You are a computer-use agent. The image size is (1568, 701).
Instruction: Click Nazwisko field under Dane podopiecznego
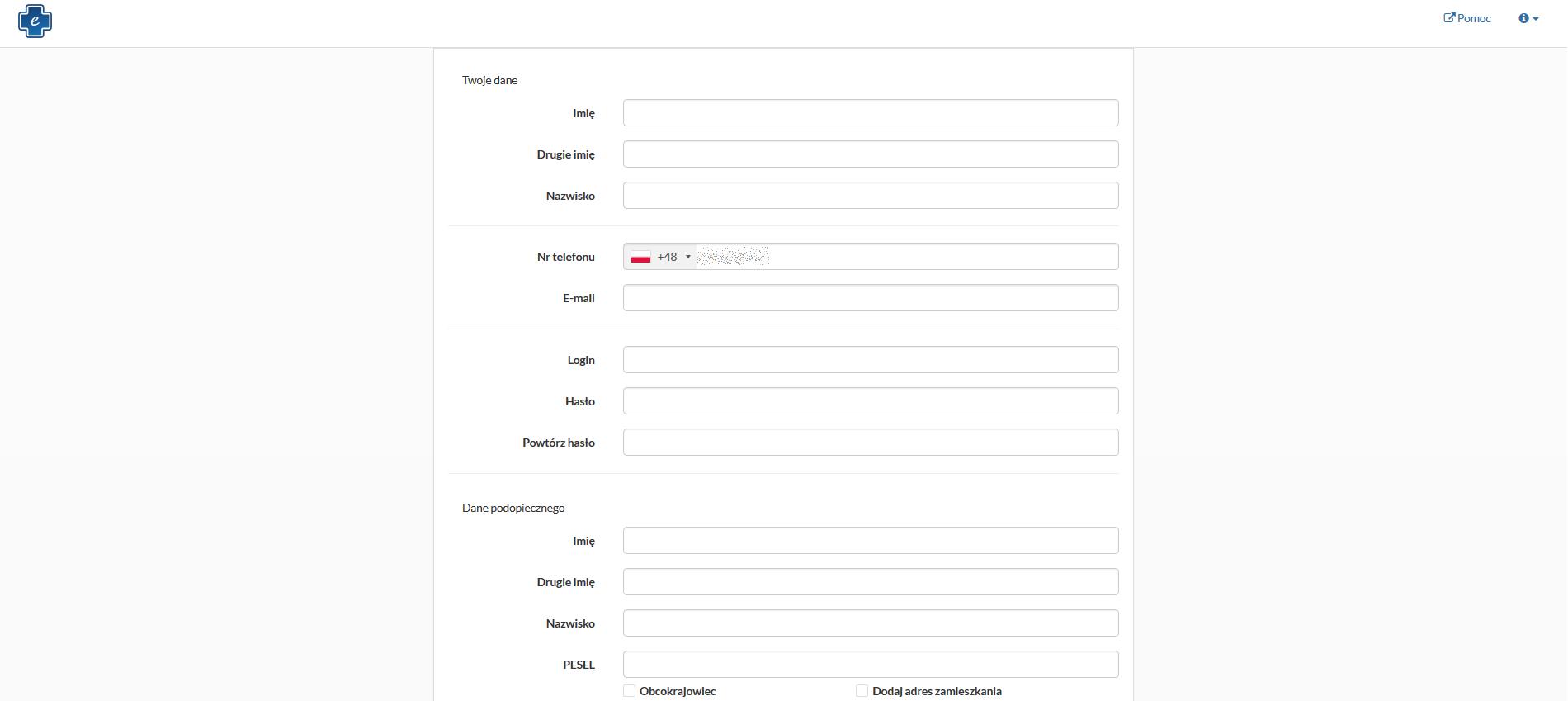(x=871, y=623)
